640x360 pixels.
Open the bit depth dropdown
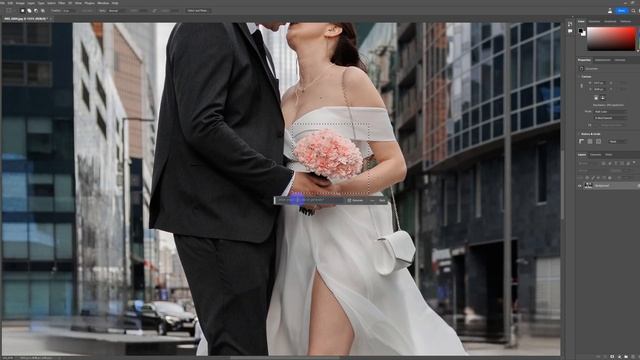(x=610, y=118)
